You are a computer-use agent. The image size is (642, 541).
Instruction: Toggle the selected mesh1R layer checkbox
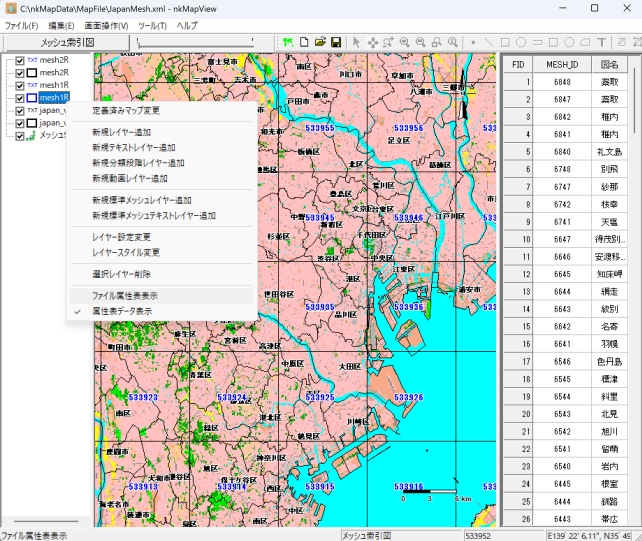tap(20, 98)
